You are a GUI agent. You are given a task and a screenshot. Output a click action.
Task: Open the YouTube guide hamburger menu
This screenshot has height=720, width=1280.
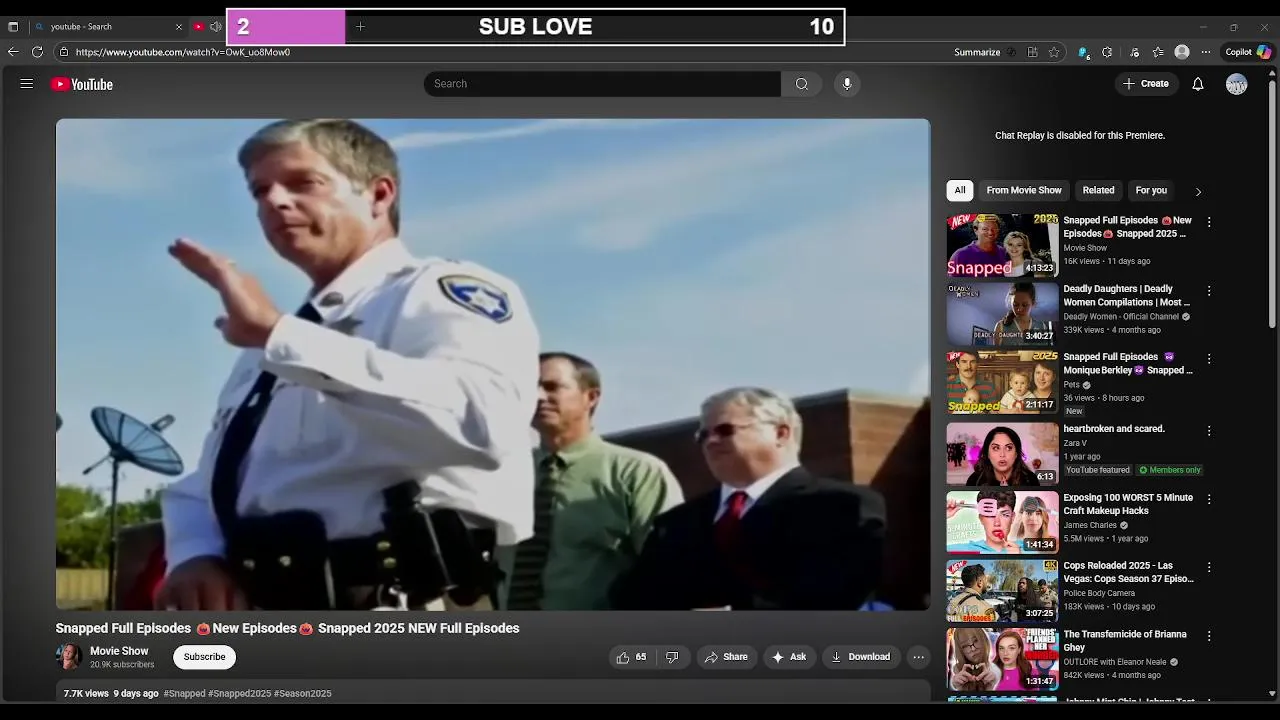27,84
